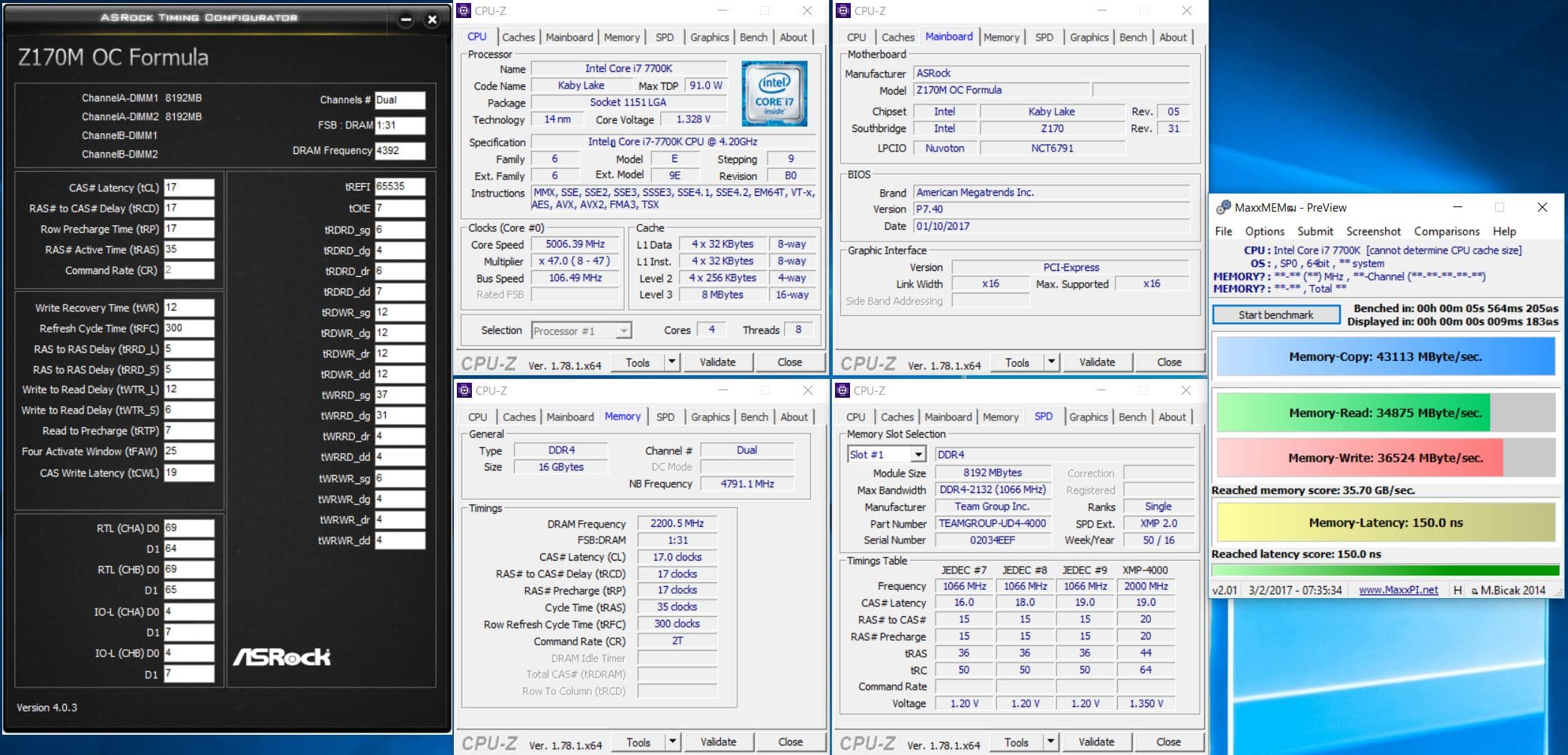This screenshot has width=1568, height=755.
Task: Expand Tools arrow in CPU-Z Memory window
Action: [672, 742]
